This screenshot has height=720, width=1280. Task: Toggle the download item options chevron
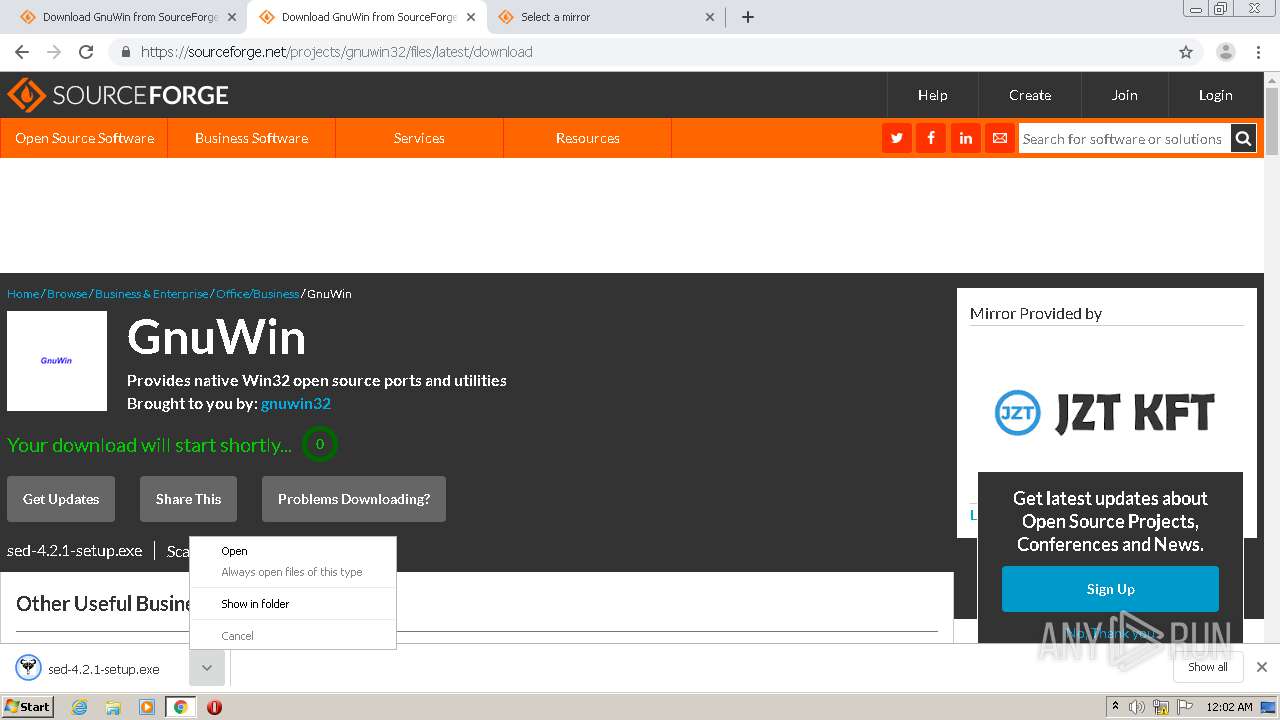206,668
